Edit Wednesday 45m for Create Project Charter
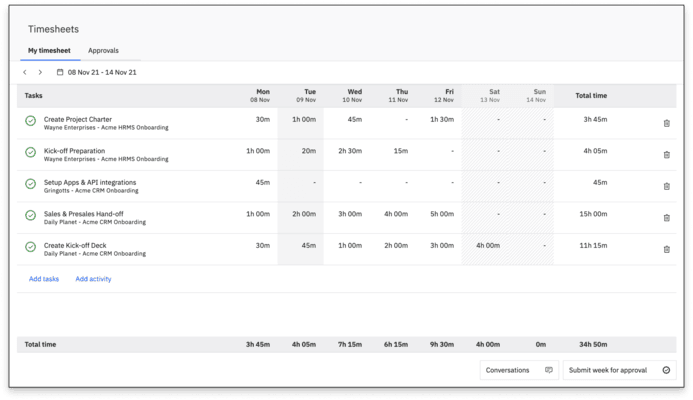Viewport: 693px width, 400px height. click(x=354, y=119)
